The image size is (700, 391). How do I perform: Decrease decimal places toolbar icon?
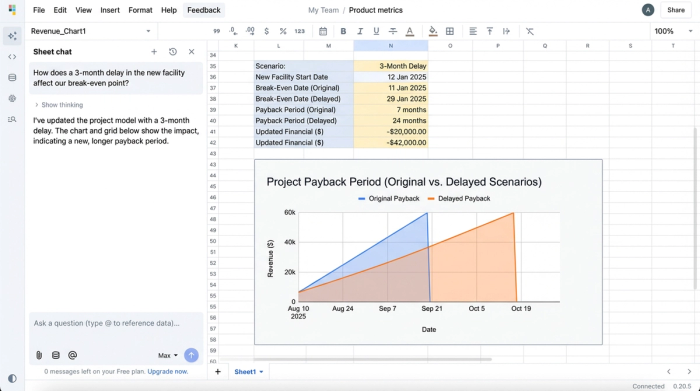coord(233,31)
